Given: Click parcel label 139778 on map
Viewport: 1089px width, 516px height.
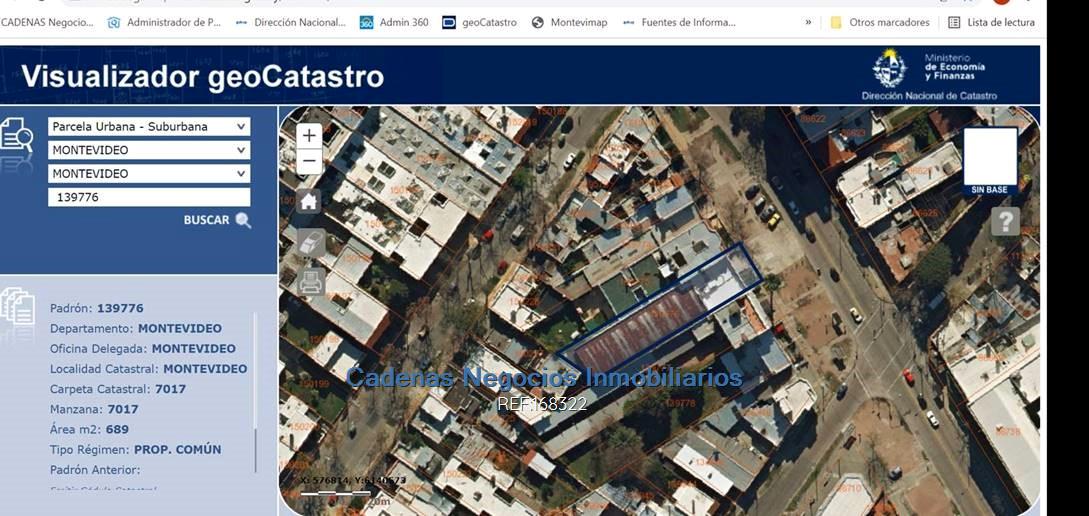Looking at the screenshot, I should 680,403.
